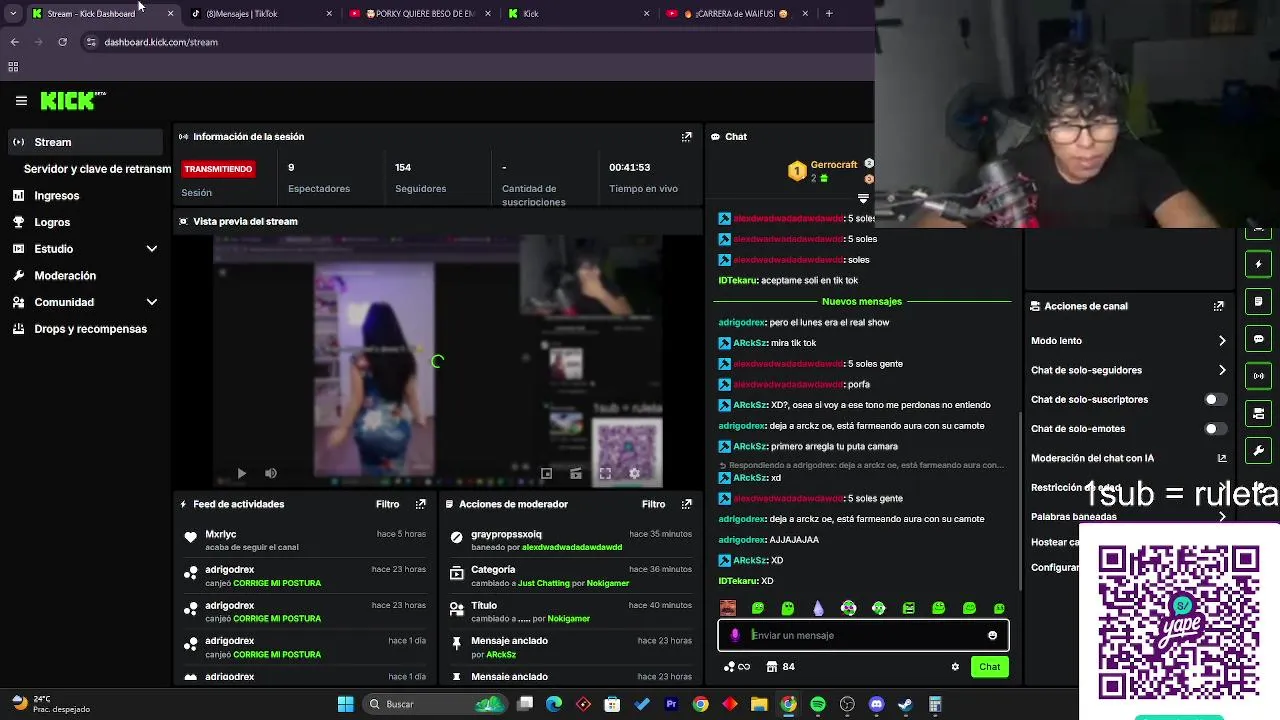Open the hamburger menu next to Kick logo
1280x720 pixels.
click(x=21, y=100)
